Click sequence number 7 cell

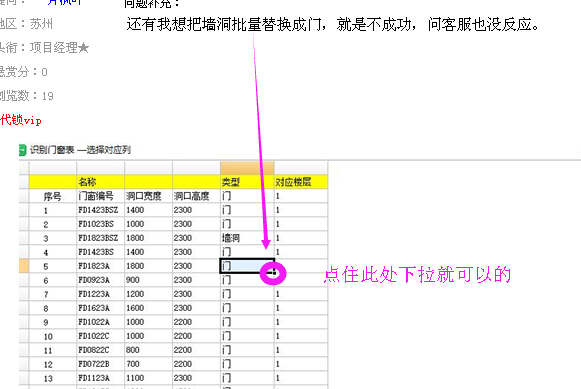(53, 294)
